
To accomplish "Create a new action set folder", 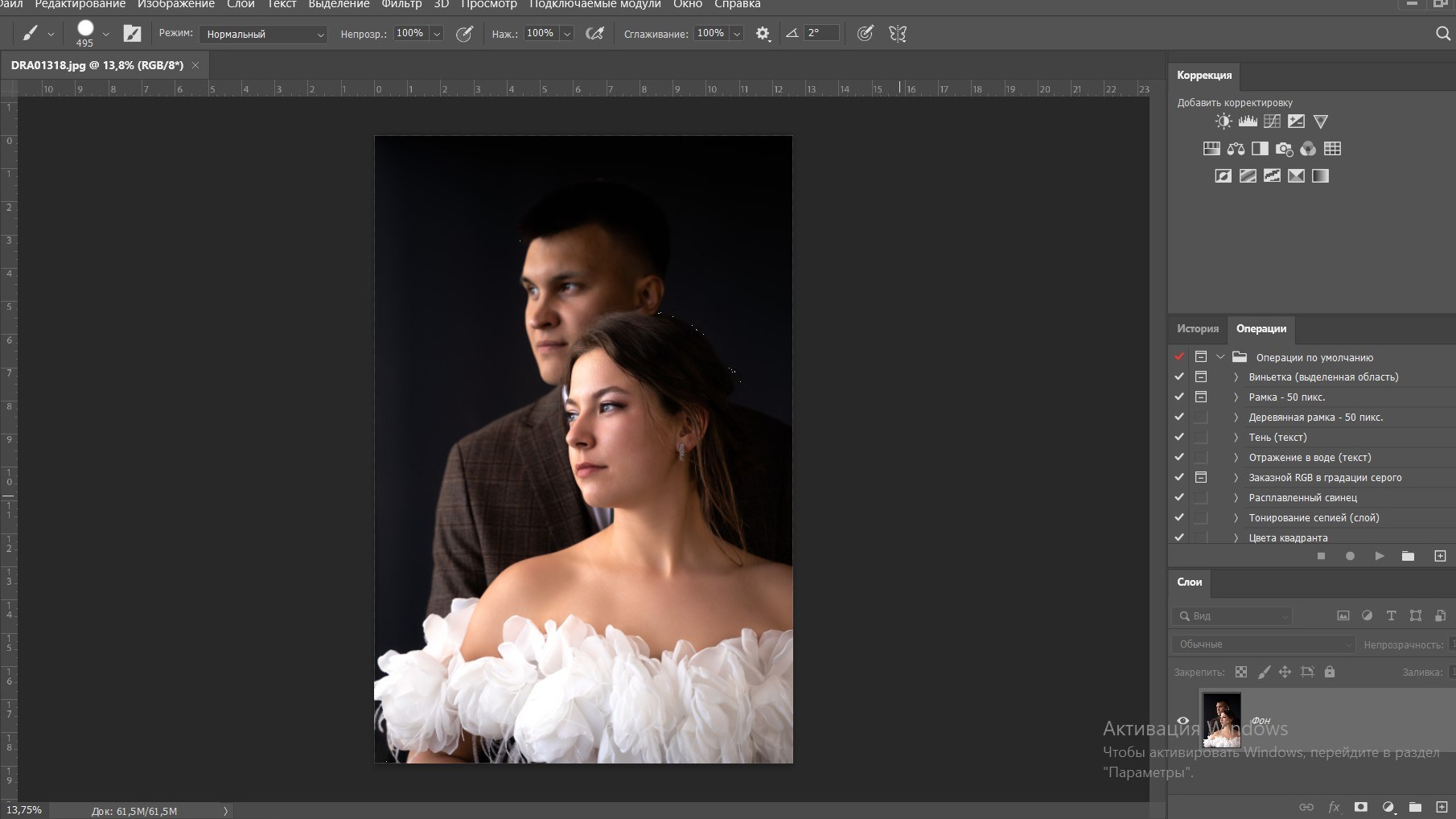I will [1408, 556].
